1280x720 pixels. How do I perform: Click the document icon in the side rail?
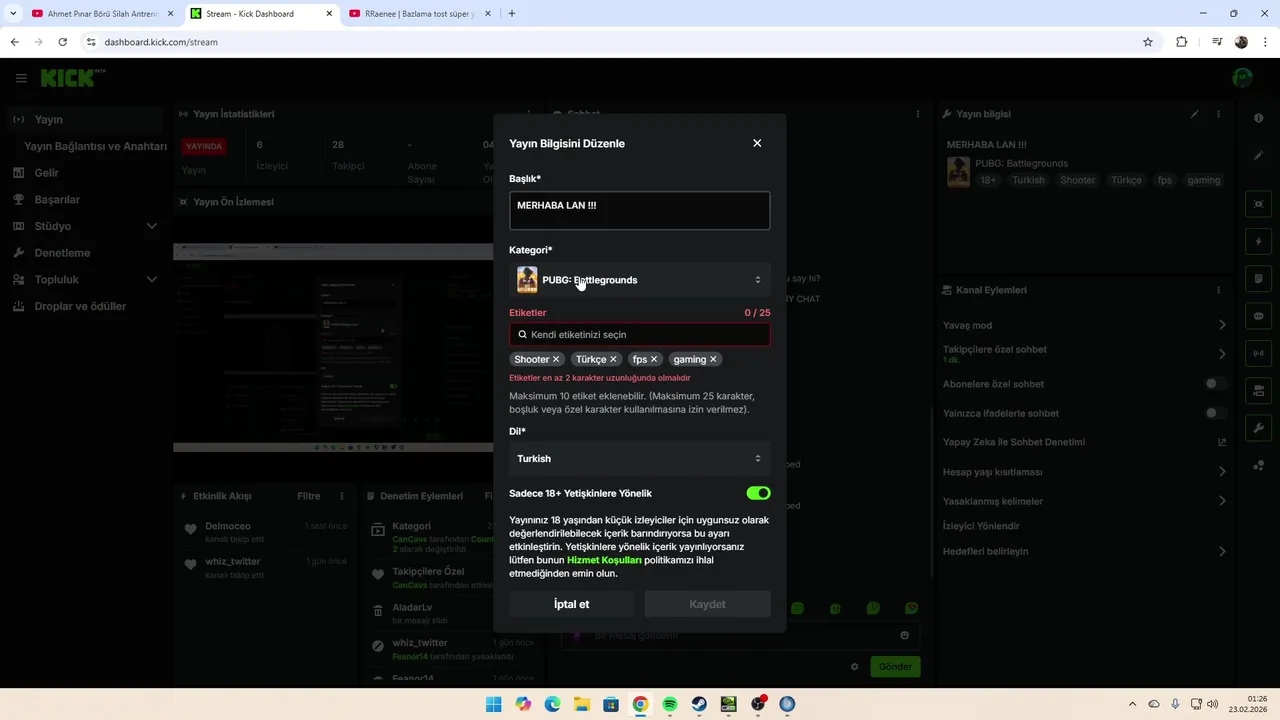tap(1258, 279)
